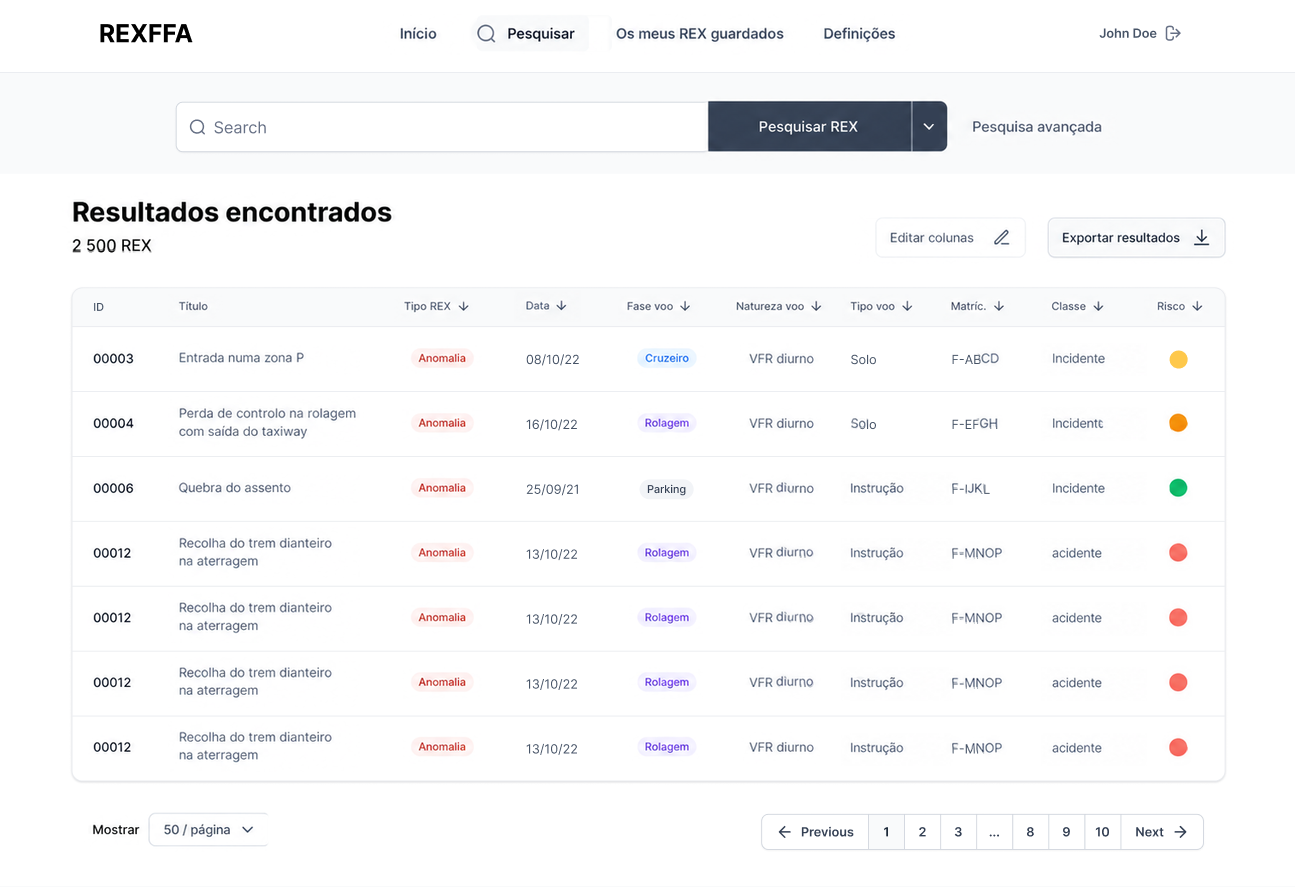Sort the Matríc. column using its arrow

pyautogui.click(x=999, y=307)
